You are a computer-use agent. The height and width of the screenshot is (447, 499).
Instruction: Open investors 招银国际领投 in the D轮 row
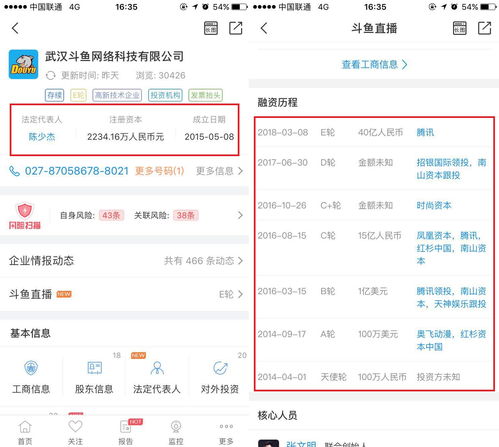click(x=442, y=162)
